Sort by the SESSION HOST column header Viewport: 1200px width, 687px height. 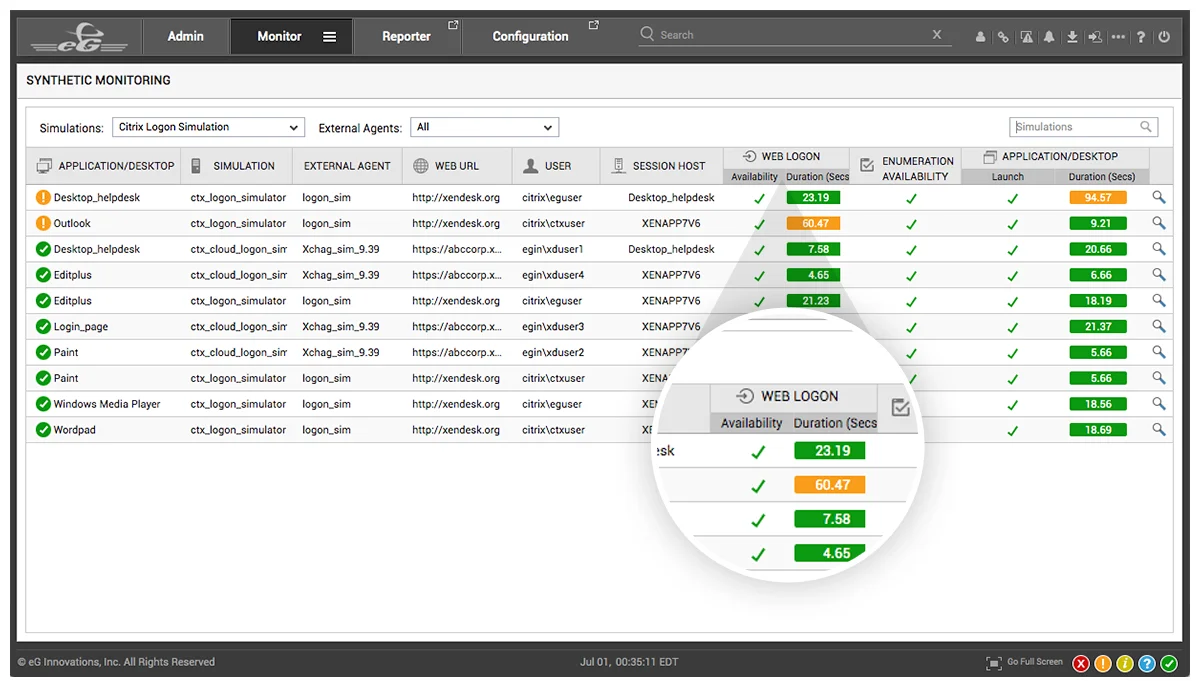662,166
